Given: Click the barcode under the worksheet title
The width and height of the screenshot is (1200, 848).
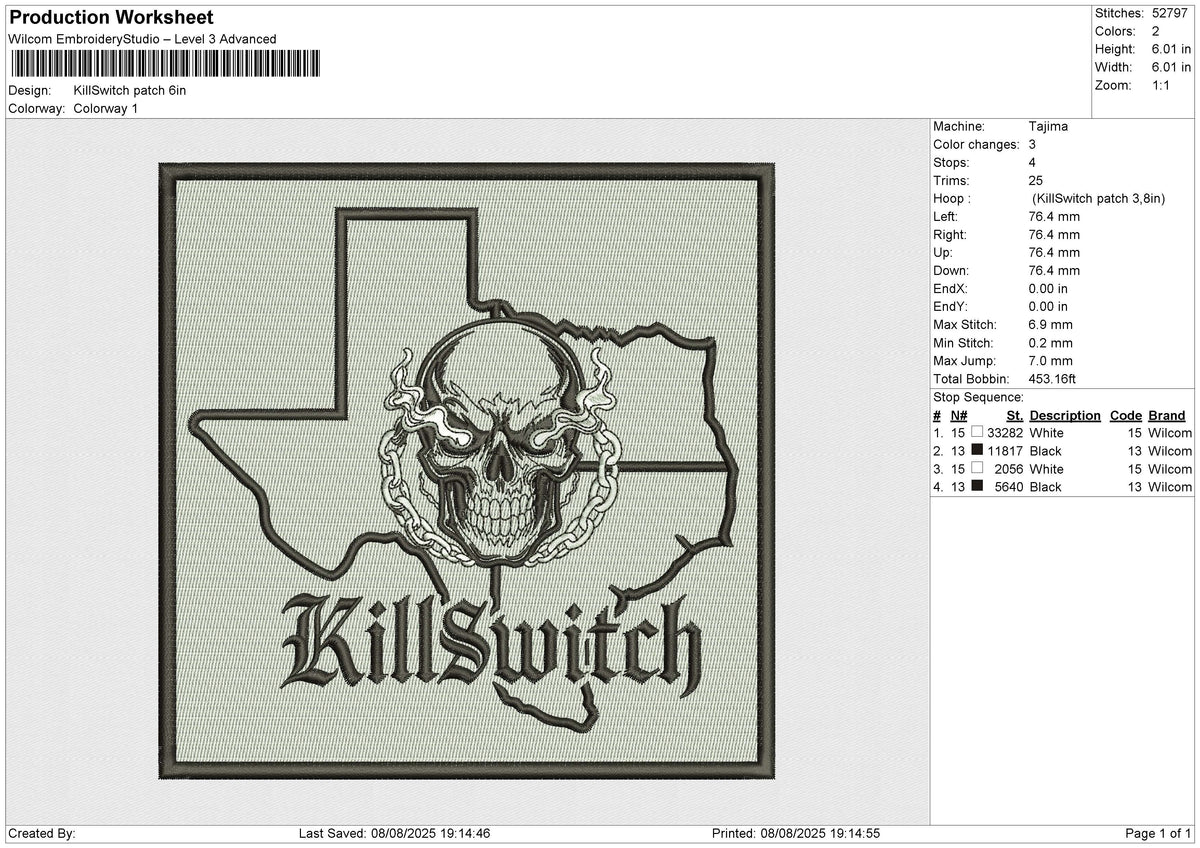Looking at the screenshot, I should click(165, 63).
